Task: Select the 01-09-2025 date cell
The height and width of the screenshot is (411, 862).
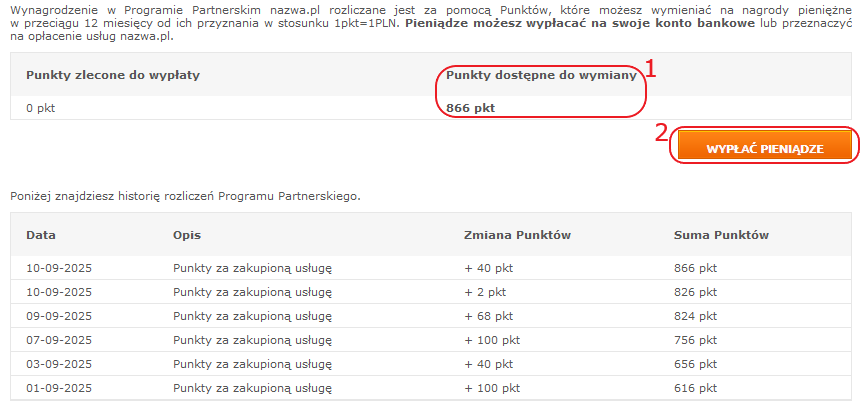Action: click(x=59, y=388)
